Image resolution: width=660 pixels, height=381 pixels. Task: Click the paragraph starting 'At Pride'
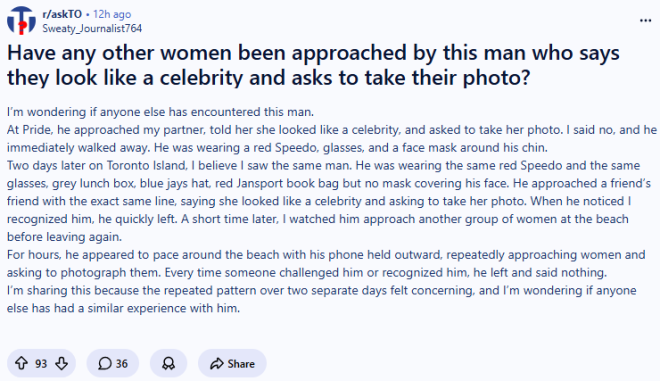click(x=332, y=139)
